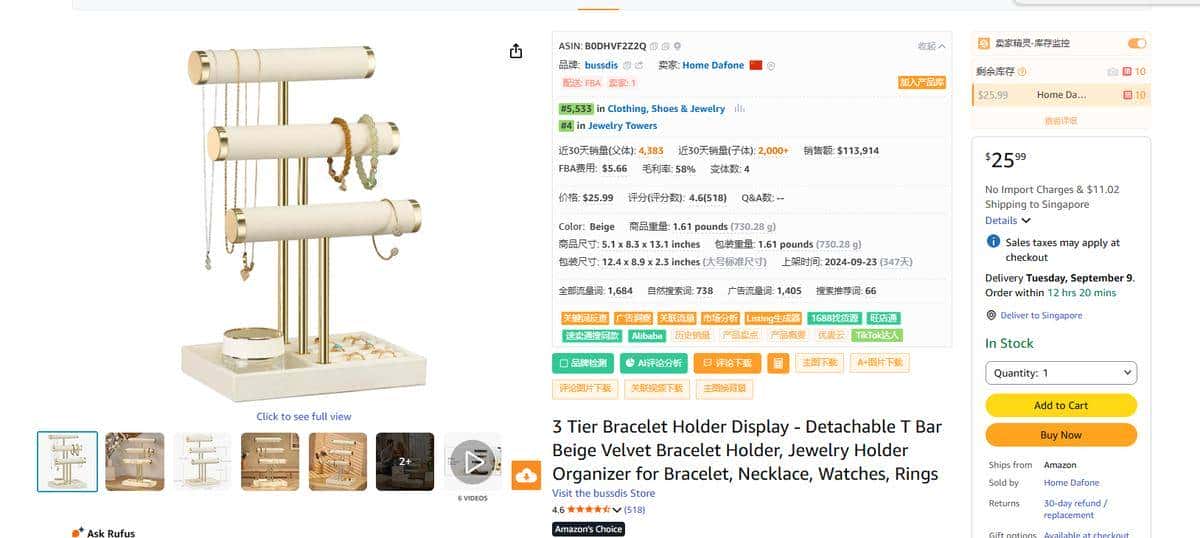Click the Alibaba tag button
Screen dimensions: 1200x538
[x=647, y=336]
